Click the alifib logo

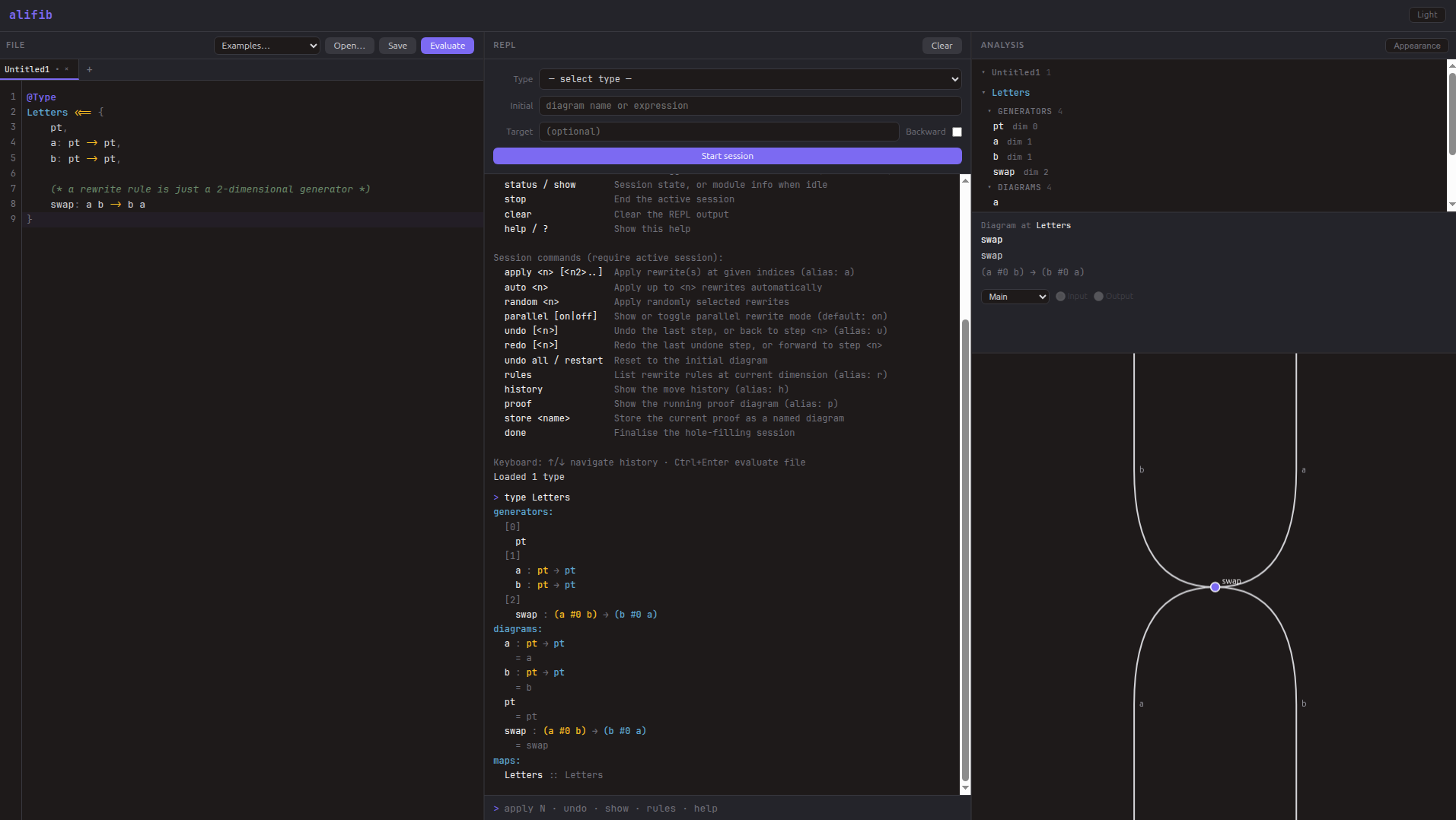point(30,14)
